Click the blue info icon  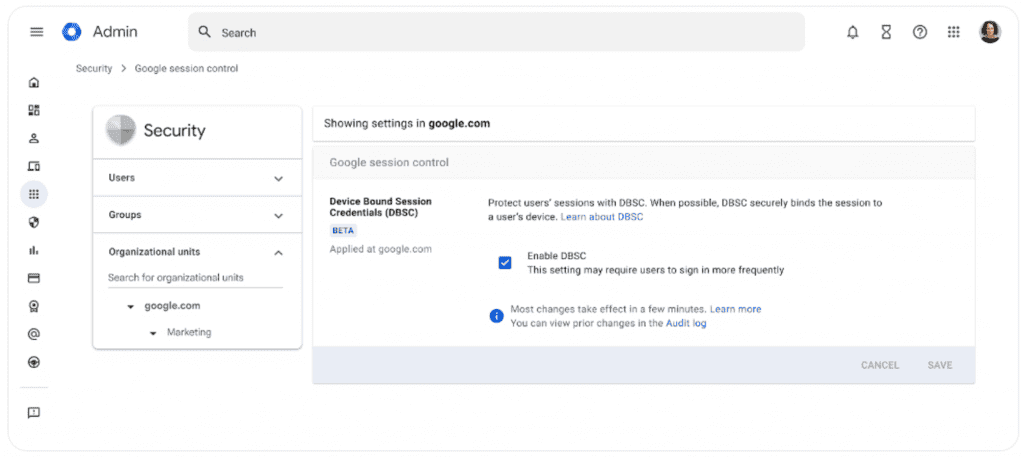coord(496,316)
